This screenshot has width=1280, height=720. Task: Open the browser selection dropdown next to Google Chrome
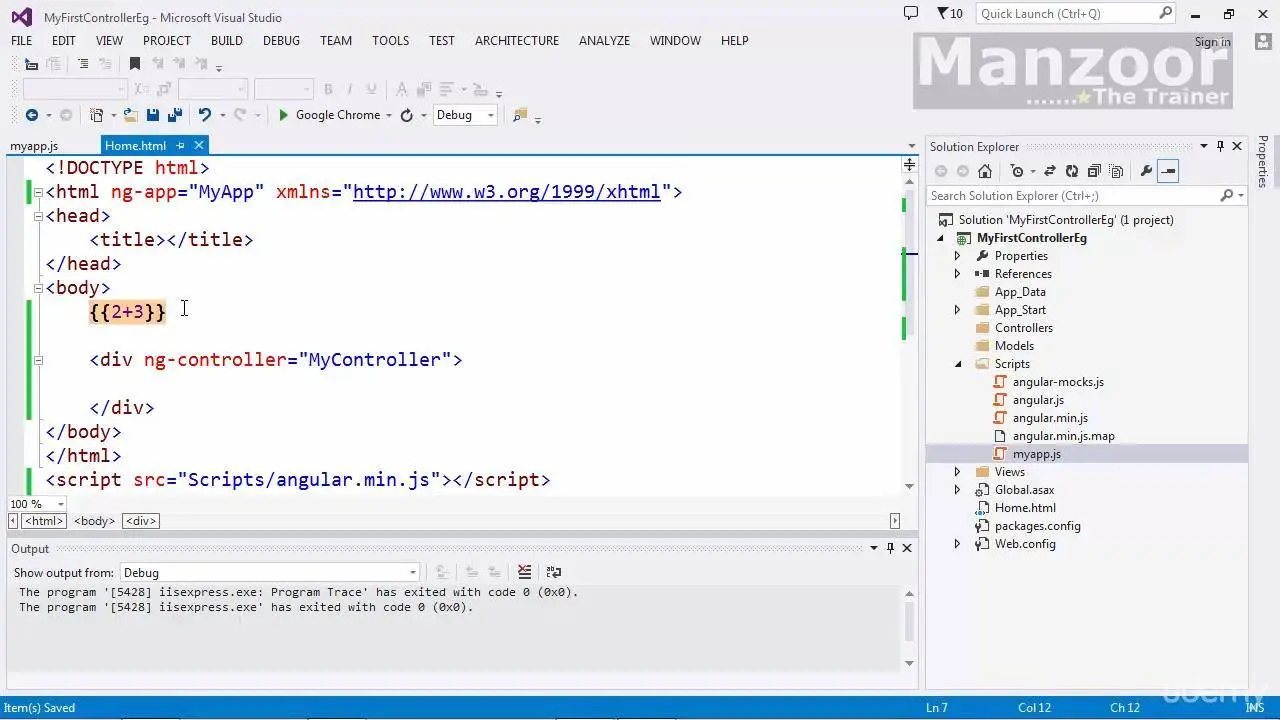click(388, 116)
